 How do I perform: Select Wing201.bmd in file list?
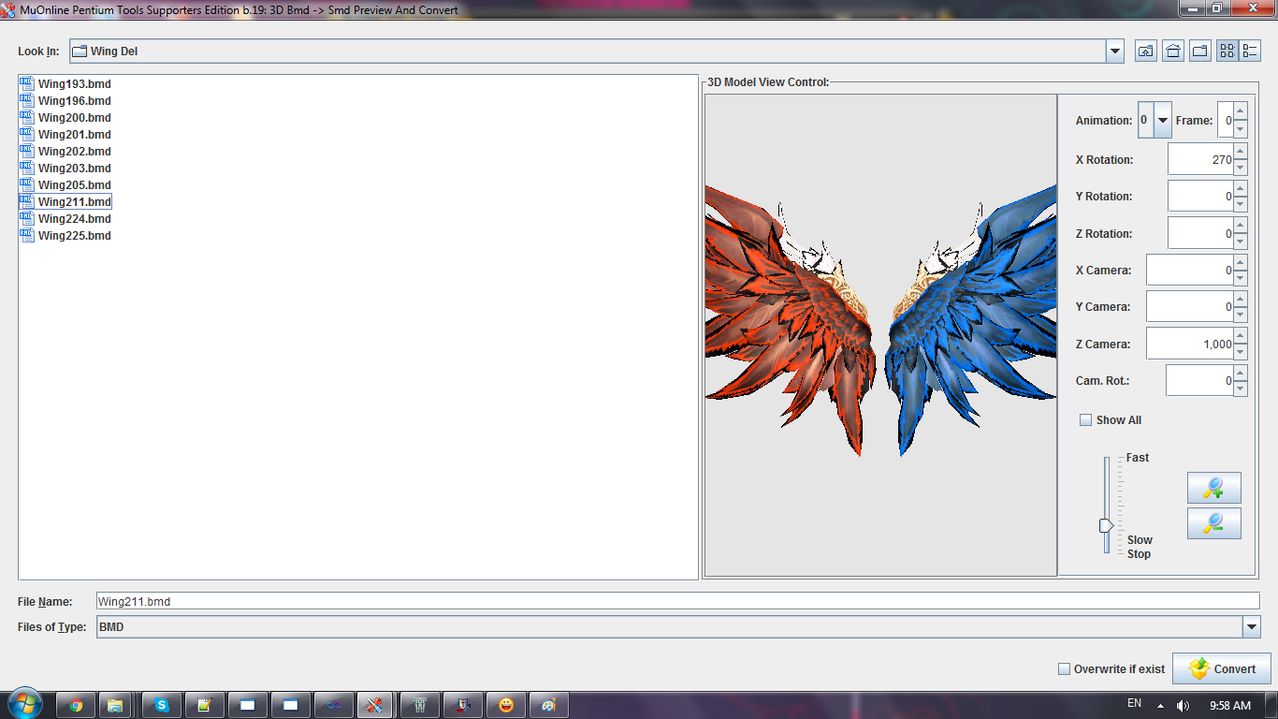pyautogui.click(x=65, y=135)
